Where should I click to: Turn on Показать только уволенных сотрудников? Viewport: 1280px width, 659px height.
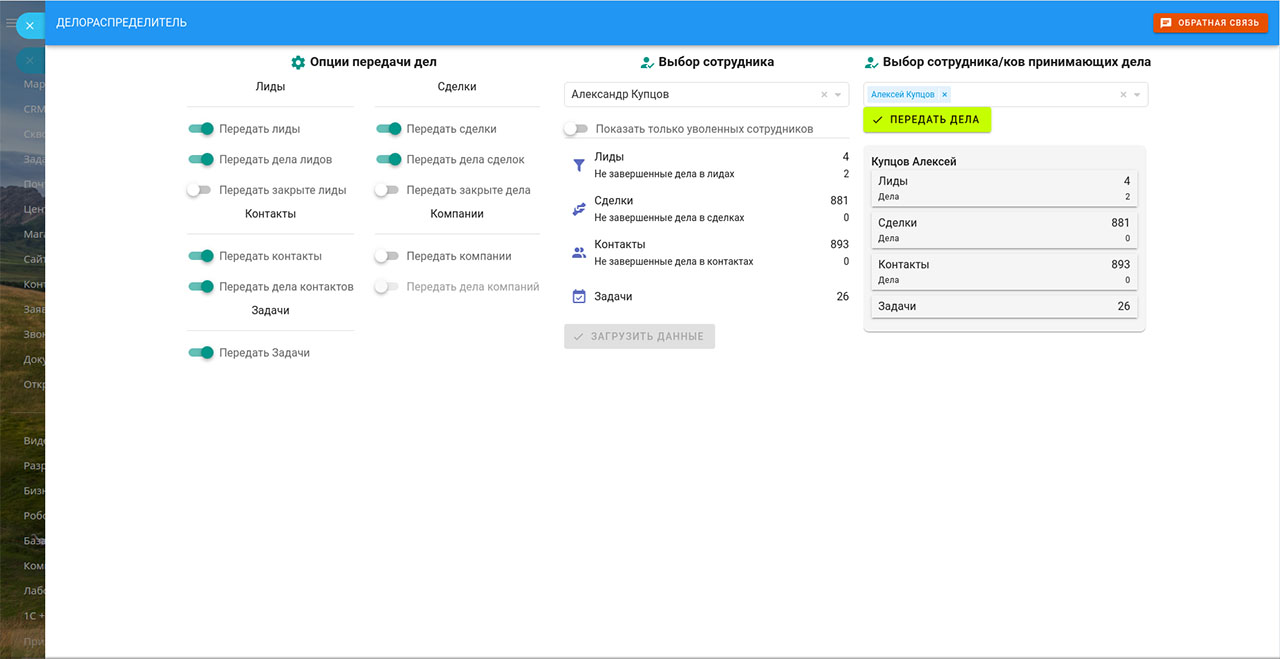(x=575, y=129)
